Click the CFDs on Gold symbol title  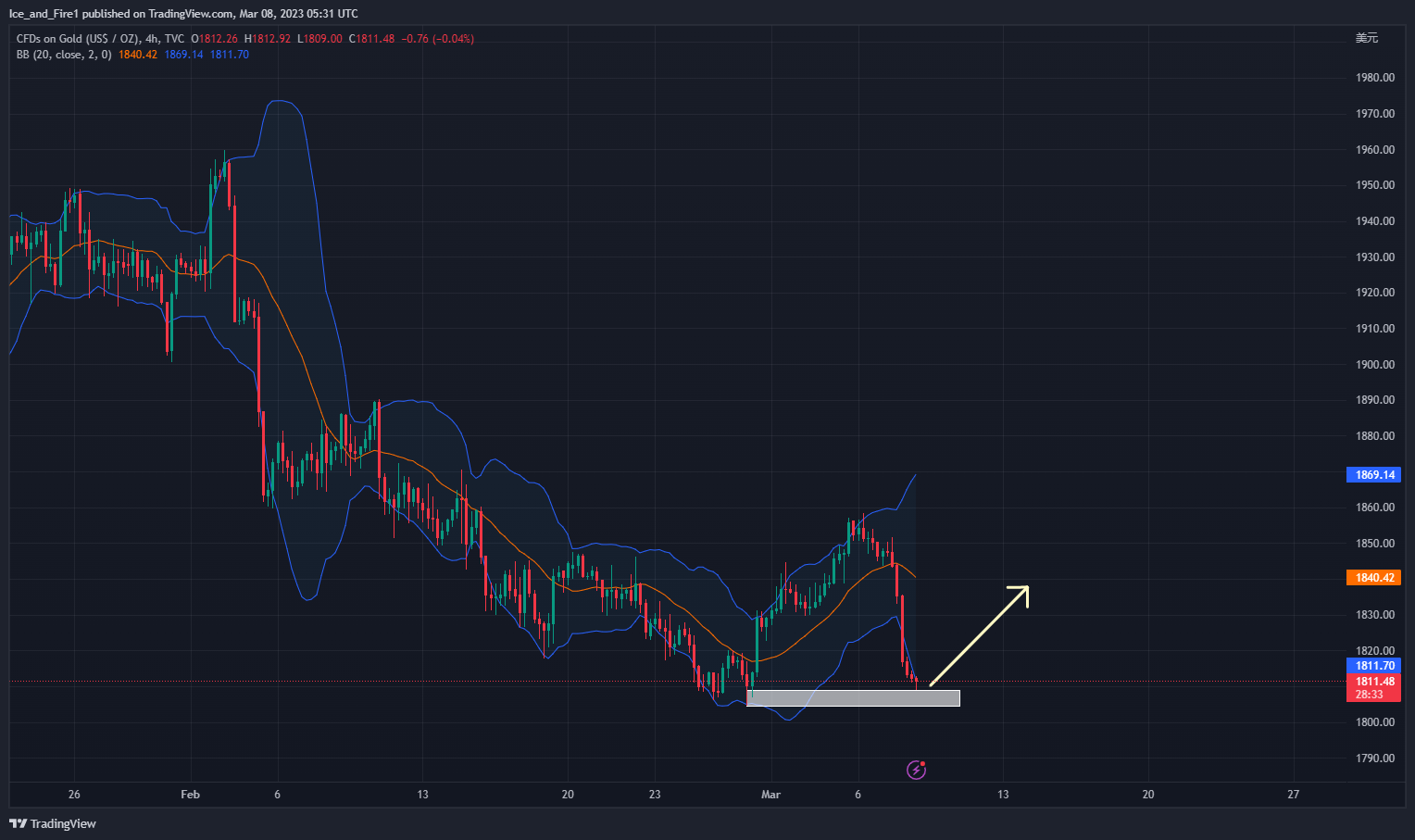coord(78,39)
